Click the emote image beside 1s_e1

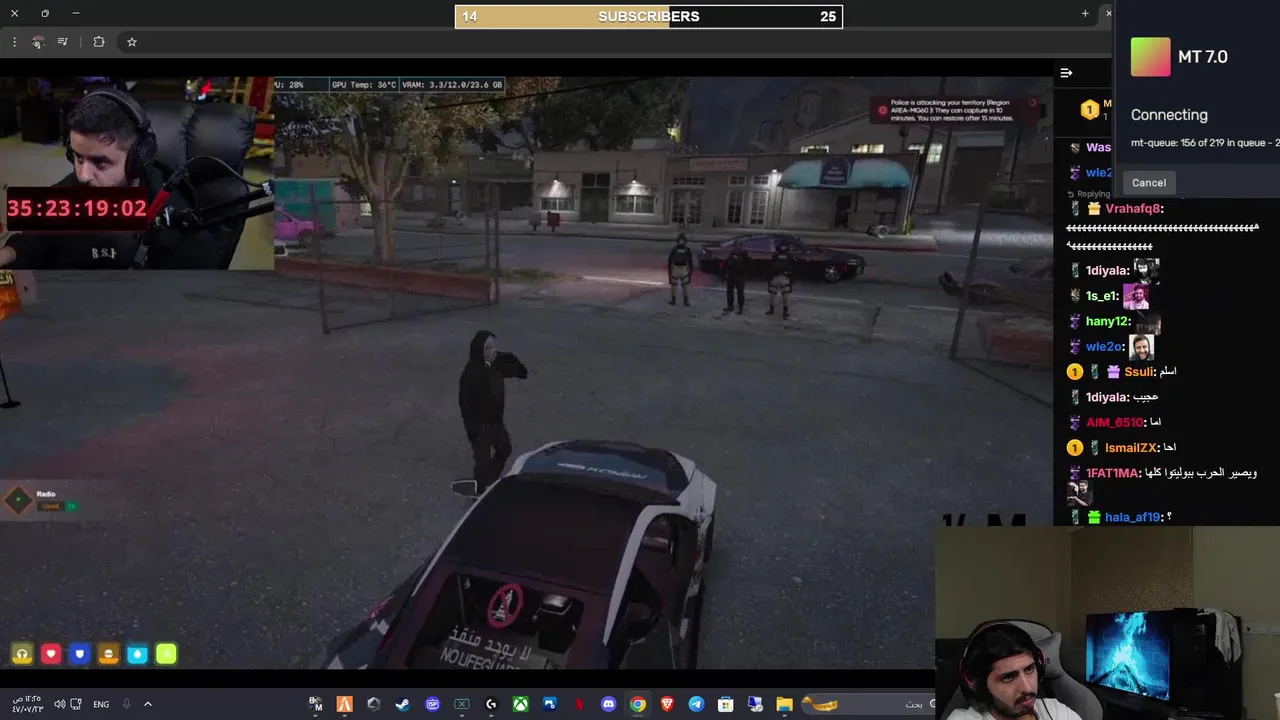1136,296
